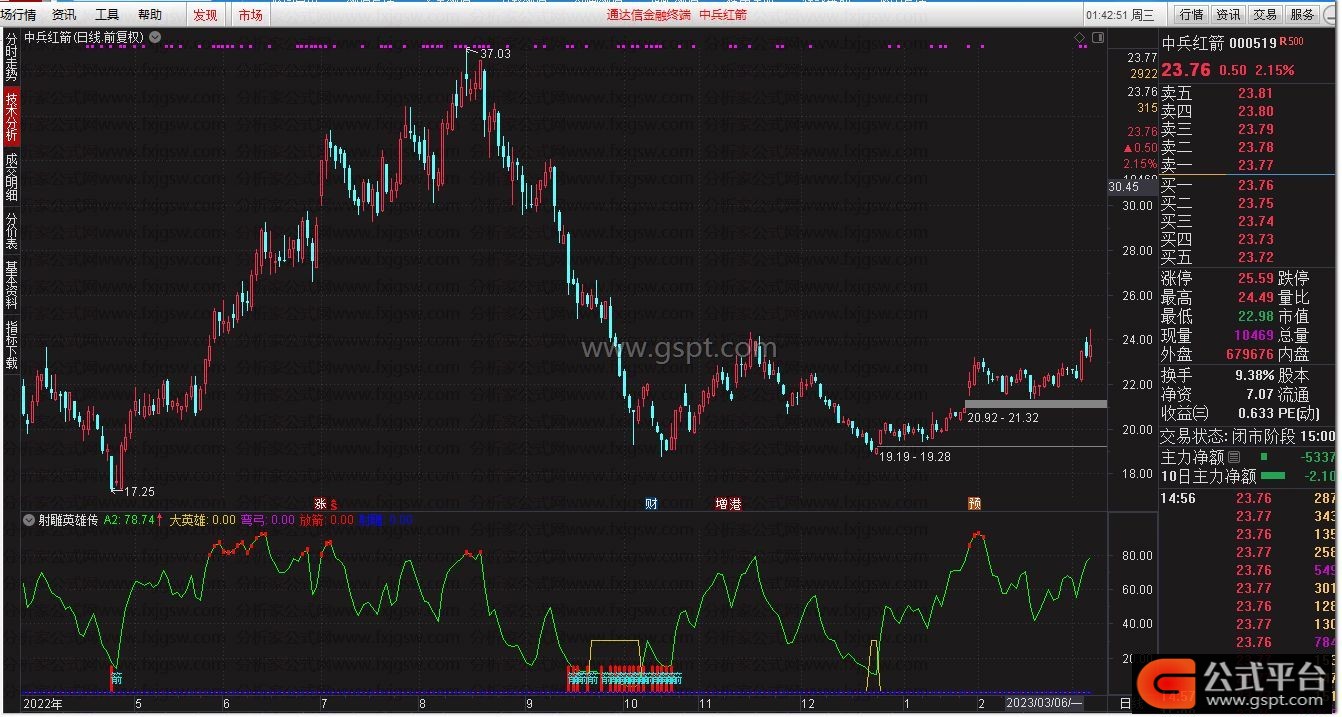Click the 19.19 - 19.28 gap label
Viewport: 1342px width, 717px height.
pyautogui.click(x=914, y=456)
